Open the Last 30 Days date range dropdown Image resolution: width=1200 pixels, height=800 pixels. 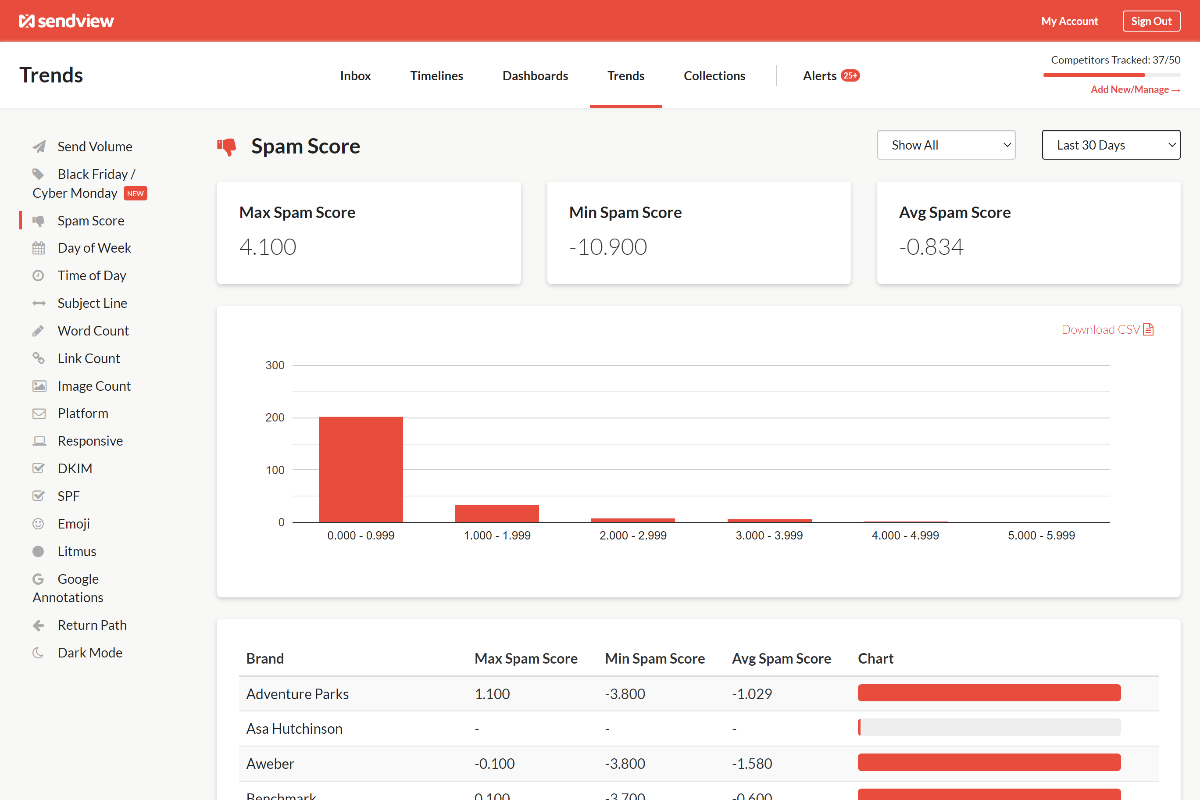point(1110,144)
